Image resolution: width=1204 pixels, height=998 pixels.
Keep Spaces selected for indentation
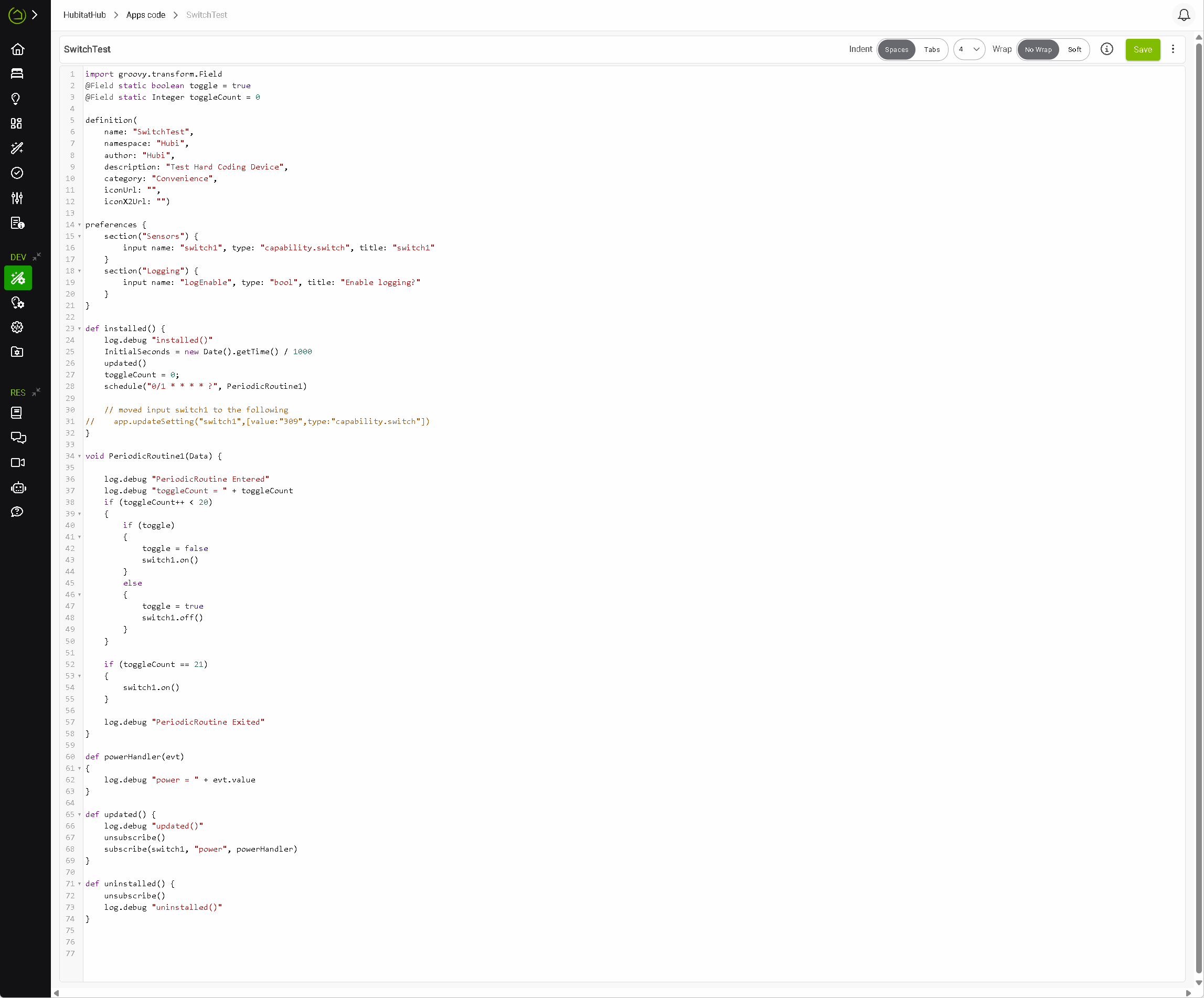(x=896, y=49)
